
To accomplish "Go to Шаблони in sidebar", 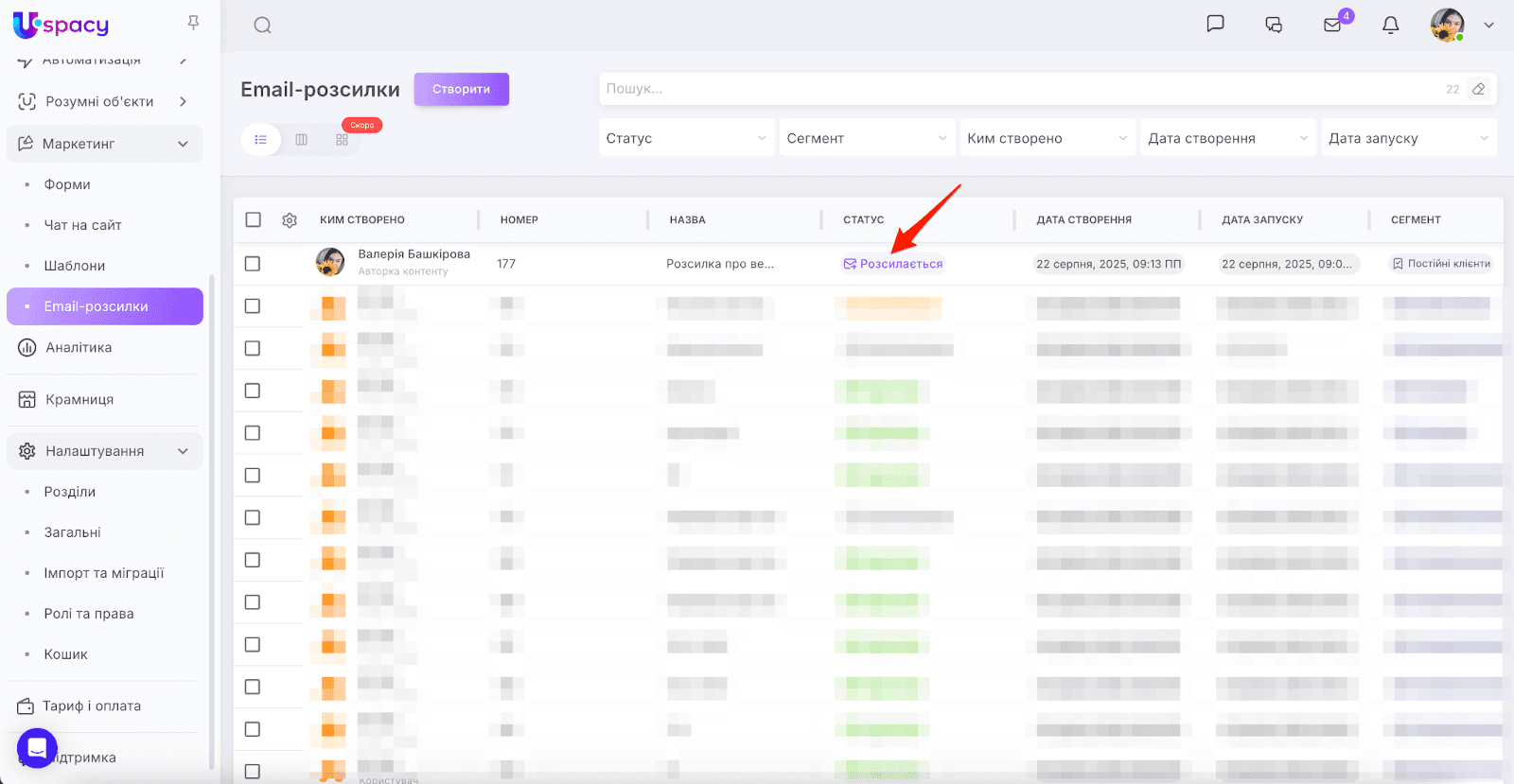I will (75, 266).
